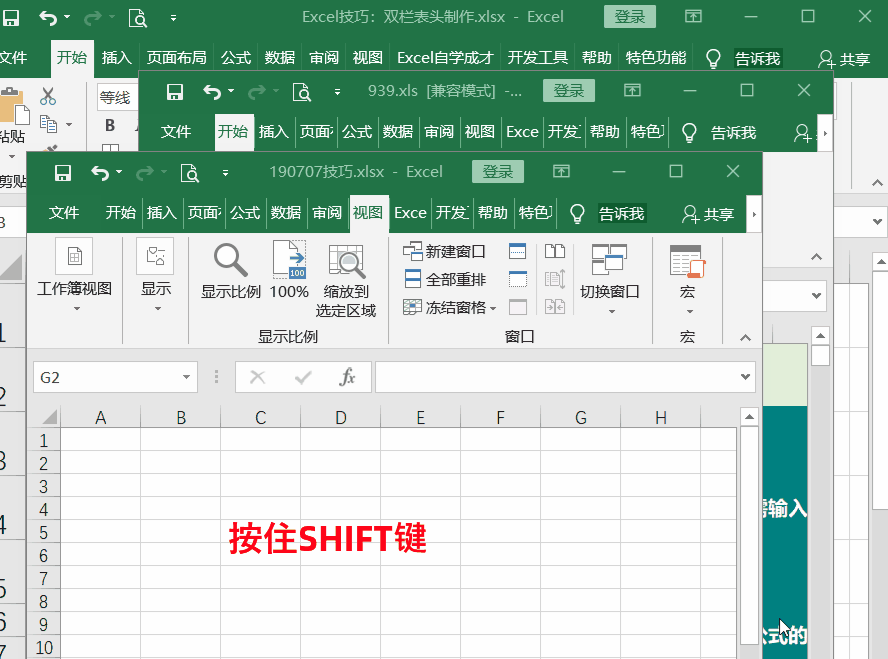This screenshot has height=659, width=888.
Task: Open 开始 tab in 190707技巧 window
Action: [x=121, y=213]
